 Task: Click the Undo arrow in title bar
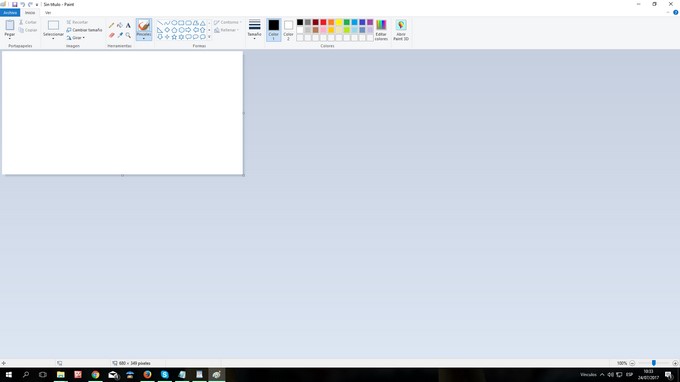coord(23,4)
